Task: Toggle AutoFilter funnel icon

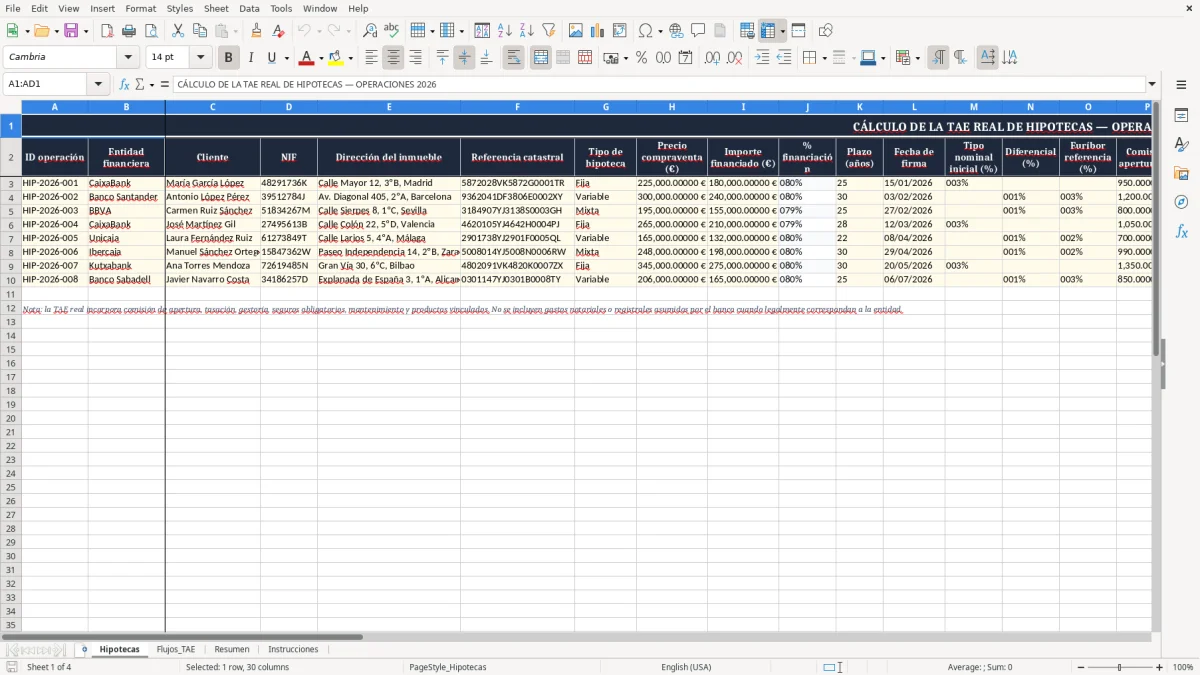Action: point(548,31)
